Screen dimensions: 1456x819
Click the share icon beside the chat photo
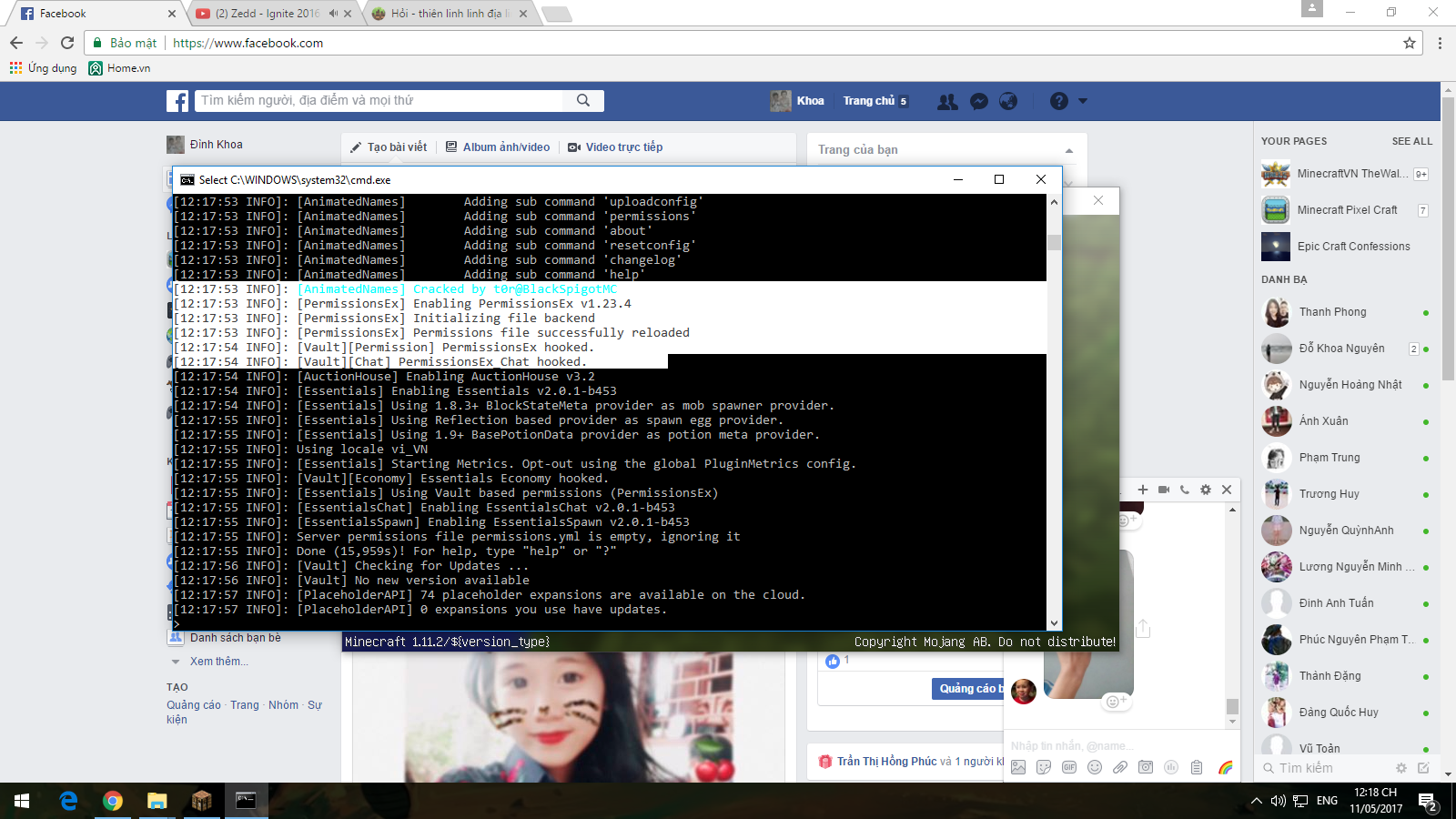click(x=1144, y=629)
